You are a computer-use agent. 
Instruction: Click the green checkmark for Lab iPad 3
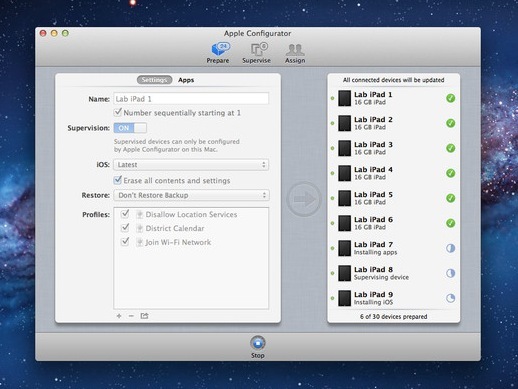click(x=451, y=148)
